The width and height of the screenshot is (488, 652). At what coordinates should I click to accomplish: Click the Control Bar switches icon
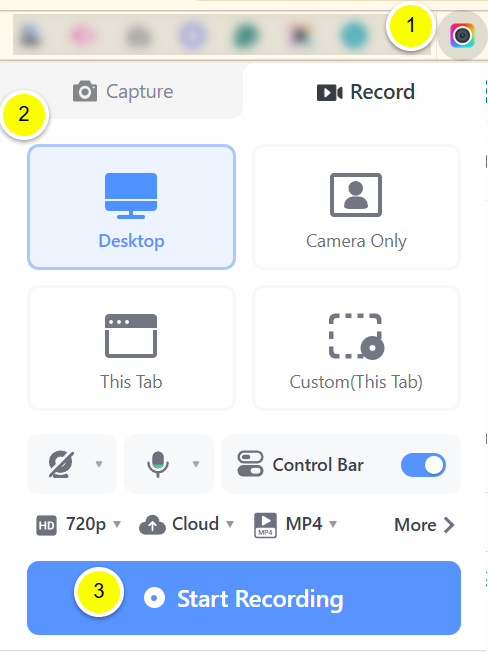(x=250, y=464)
